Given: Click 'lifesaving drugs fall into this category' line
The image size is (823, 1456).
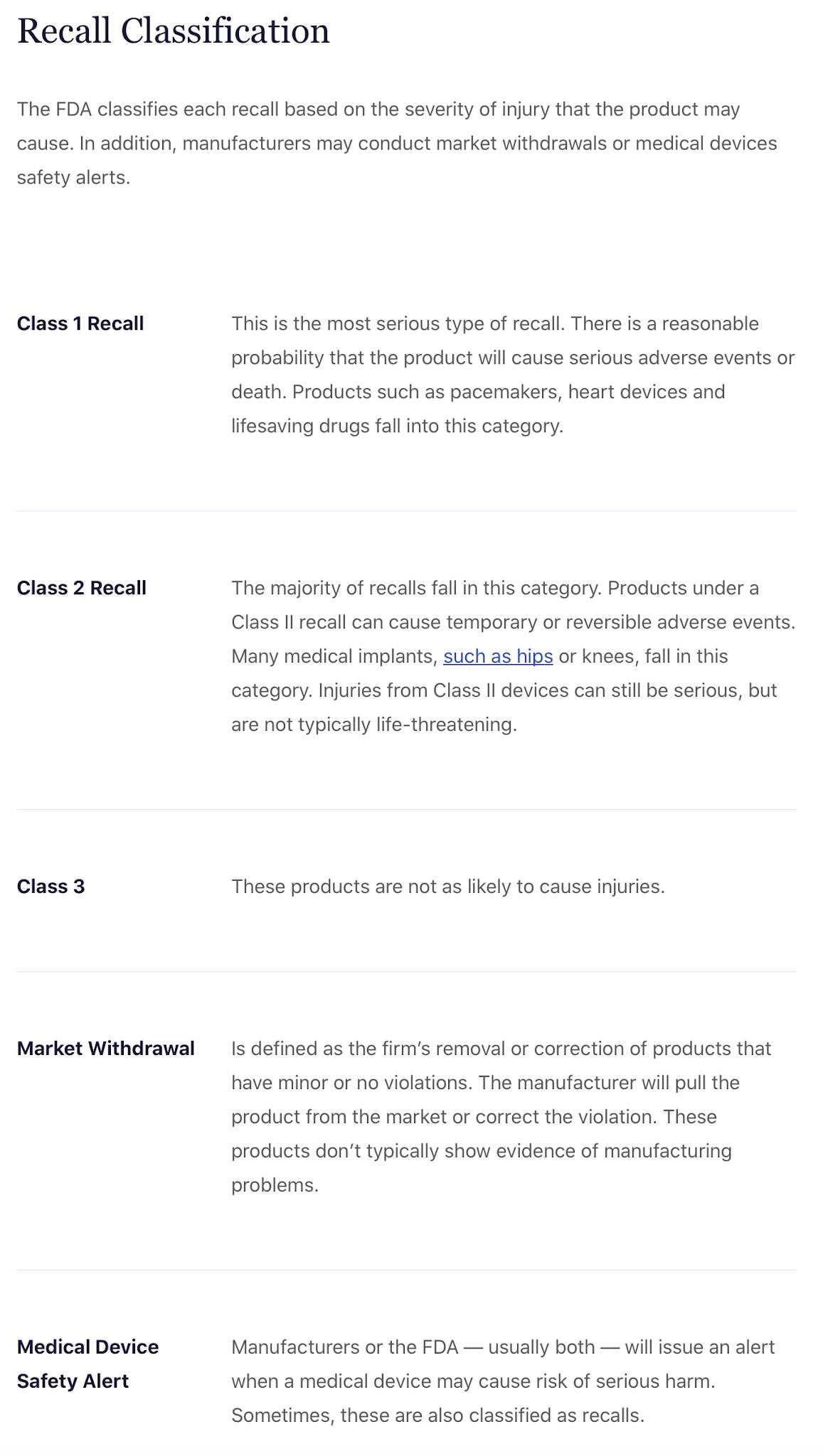Looking at the screenshot, I should click(x=397, y=426).
